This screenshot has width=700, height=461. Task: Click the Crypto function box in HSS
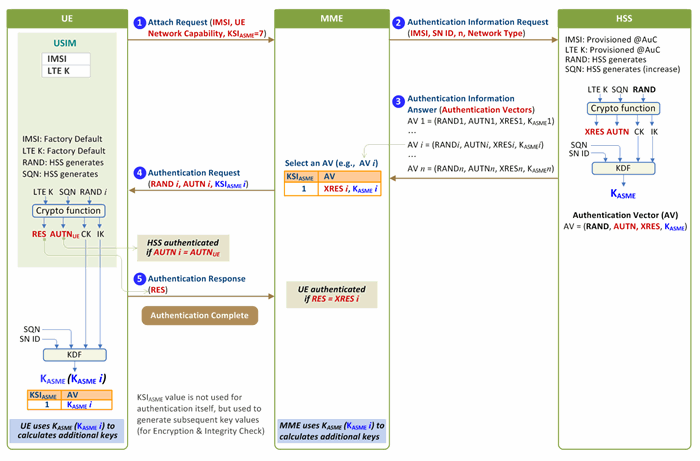(x=623, y=108)
